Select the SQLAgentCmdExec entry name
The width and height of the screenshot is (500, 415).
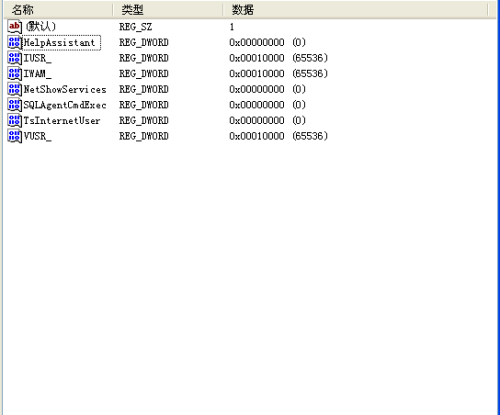(x=65, y=105)
